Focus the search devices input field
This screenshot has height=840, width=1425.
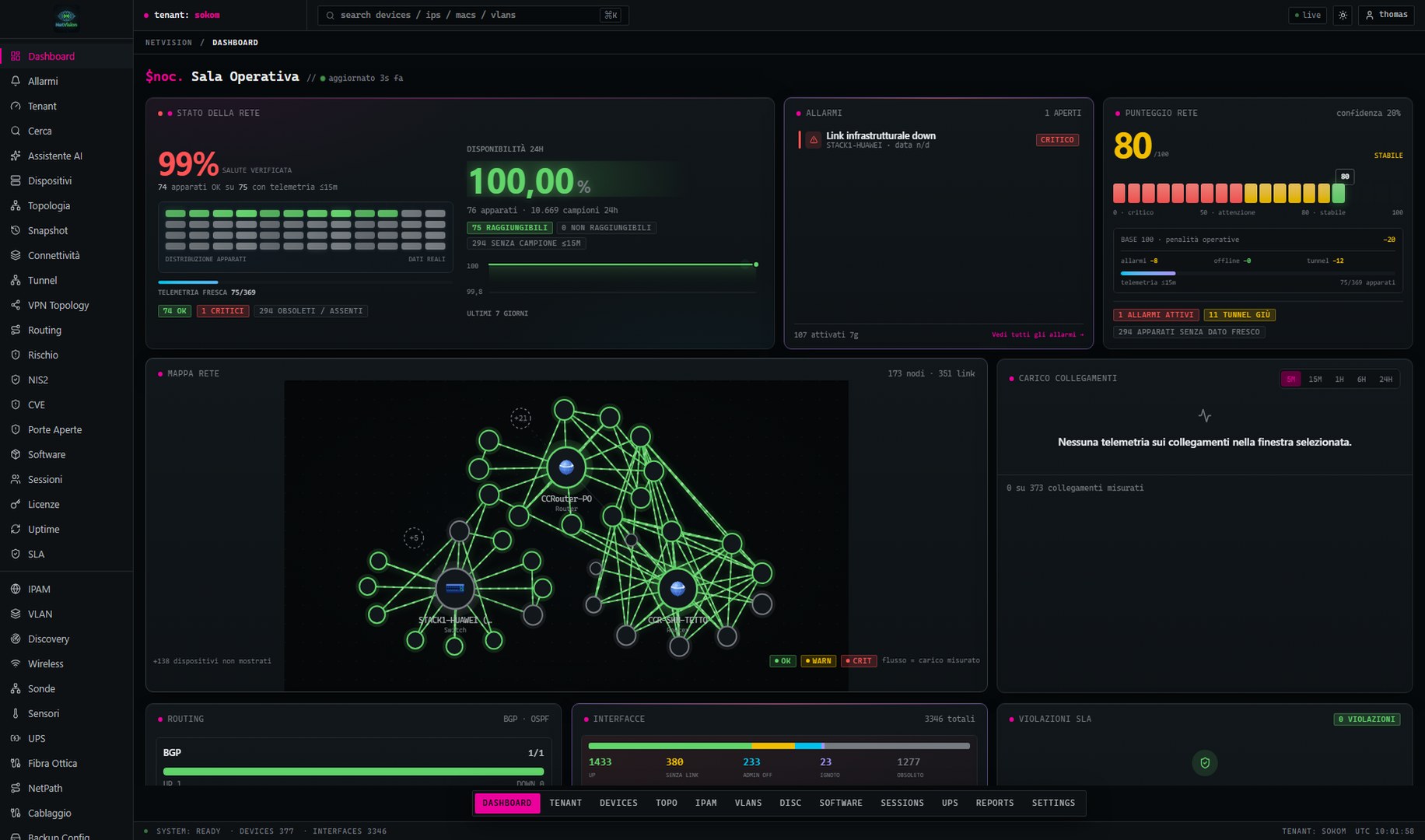pos(473,15)
